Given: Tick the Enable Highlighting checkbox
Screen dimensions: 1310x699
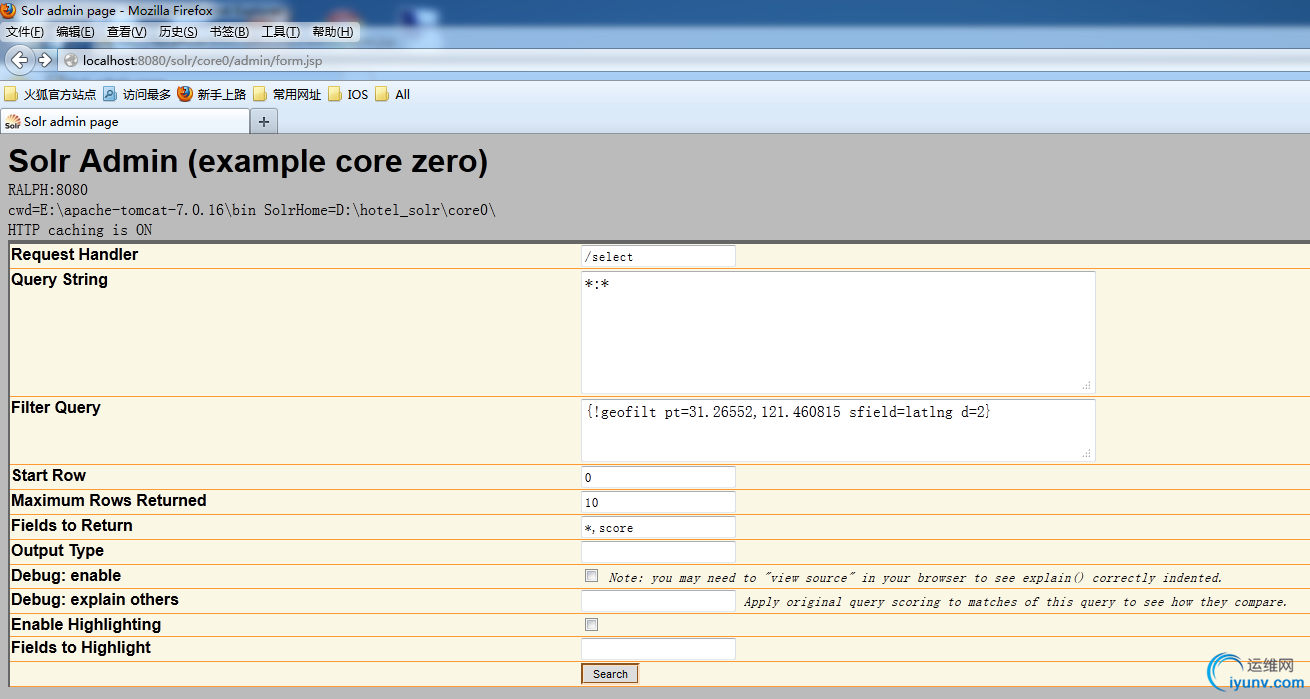Looking at the screenshot, I should 592,625.
